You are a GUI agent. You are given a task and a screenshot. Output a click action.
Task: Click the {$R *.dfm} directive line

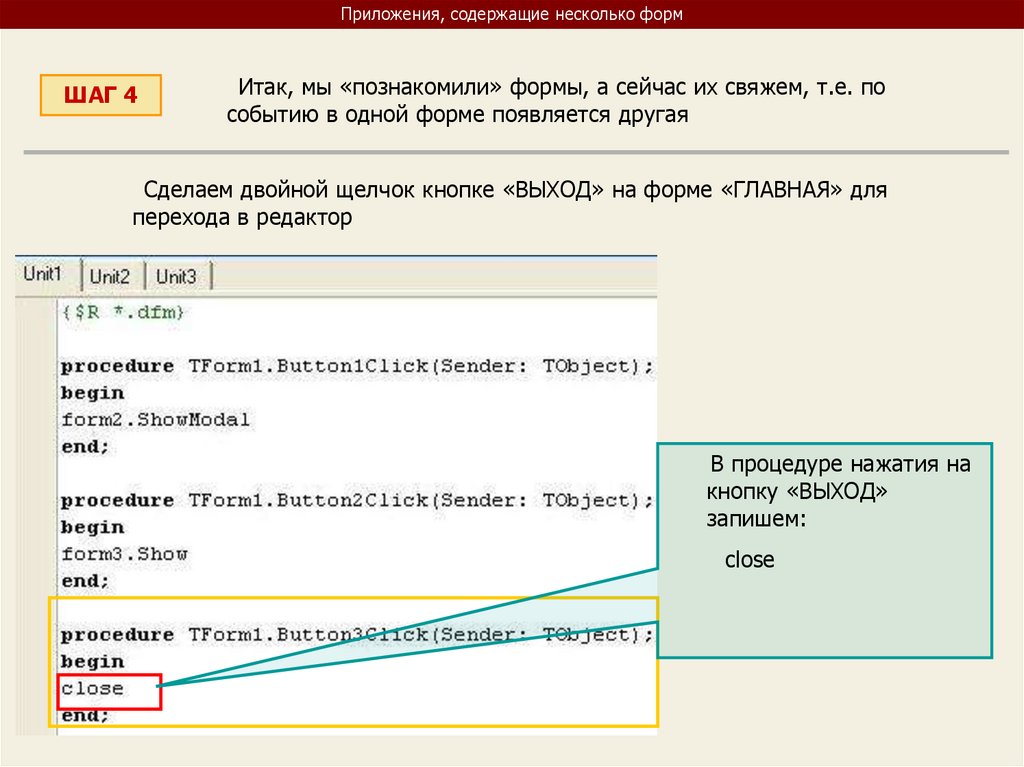[x=122, y=312]
